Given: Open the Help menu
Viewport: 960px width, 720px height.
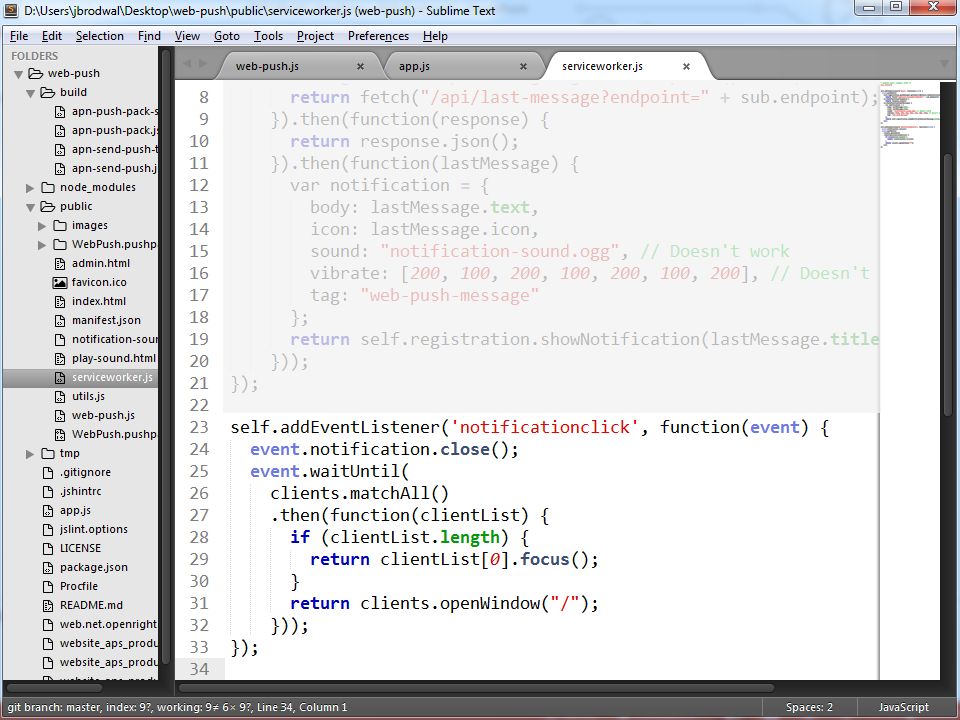Looking at the screenshot, I should click(x=435, y=36).
